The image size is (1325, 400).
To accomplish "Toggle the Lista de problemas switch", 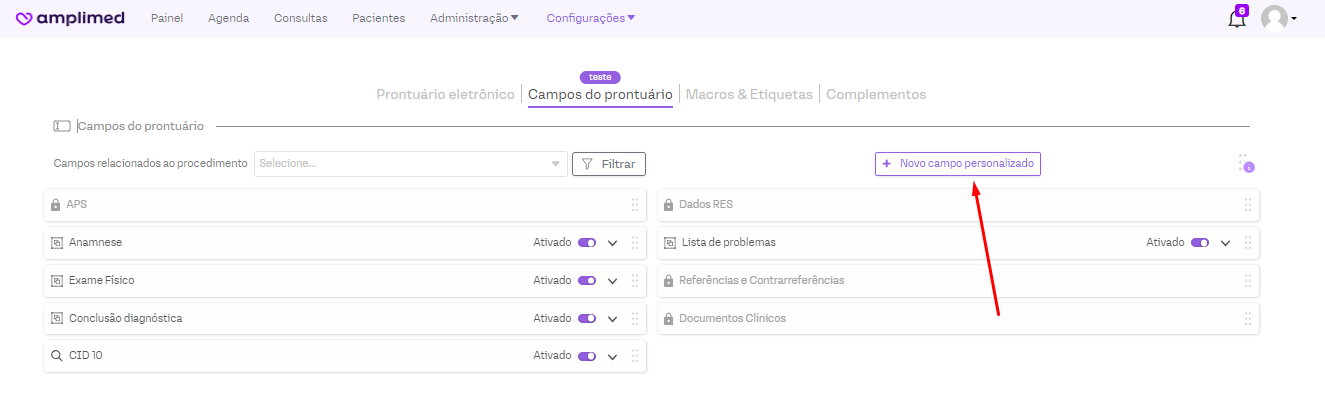I will click(x=1199, y=243).
